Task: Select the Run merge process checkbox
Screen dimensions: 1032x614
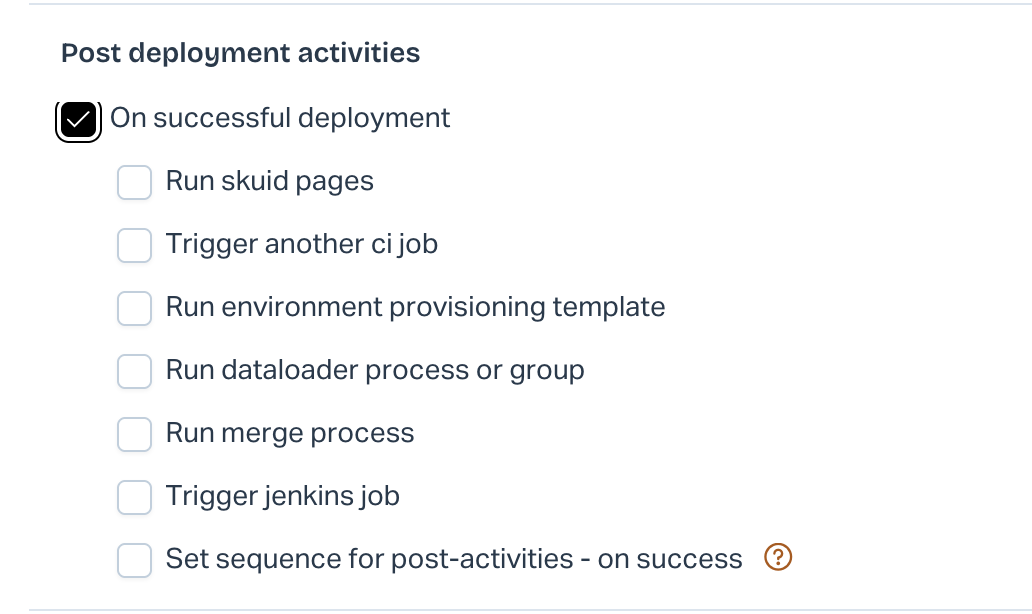Action: tap(134, 434)
